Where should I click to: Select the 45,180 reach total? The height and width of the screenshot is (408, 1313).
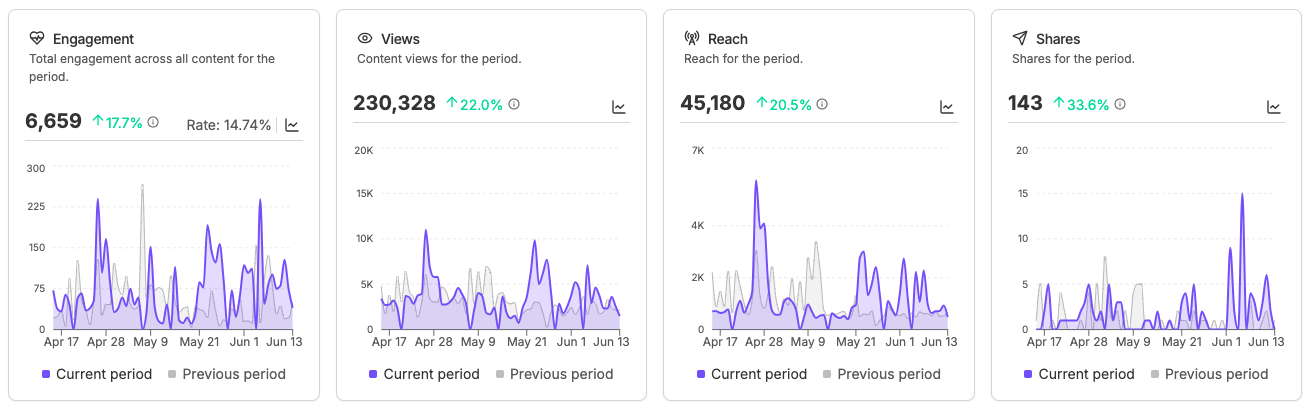pyautogui.click(x=713, y=103)
